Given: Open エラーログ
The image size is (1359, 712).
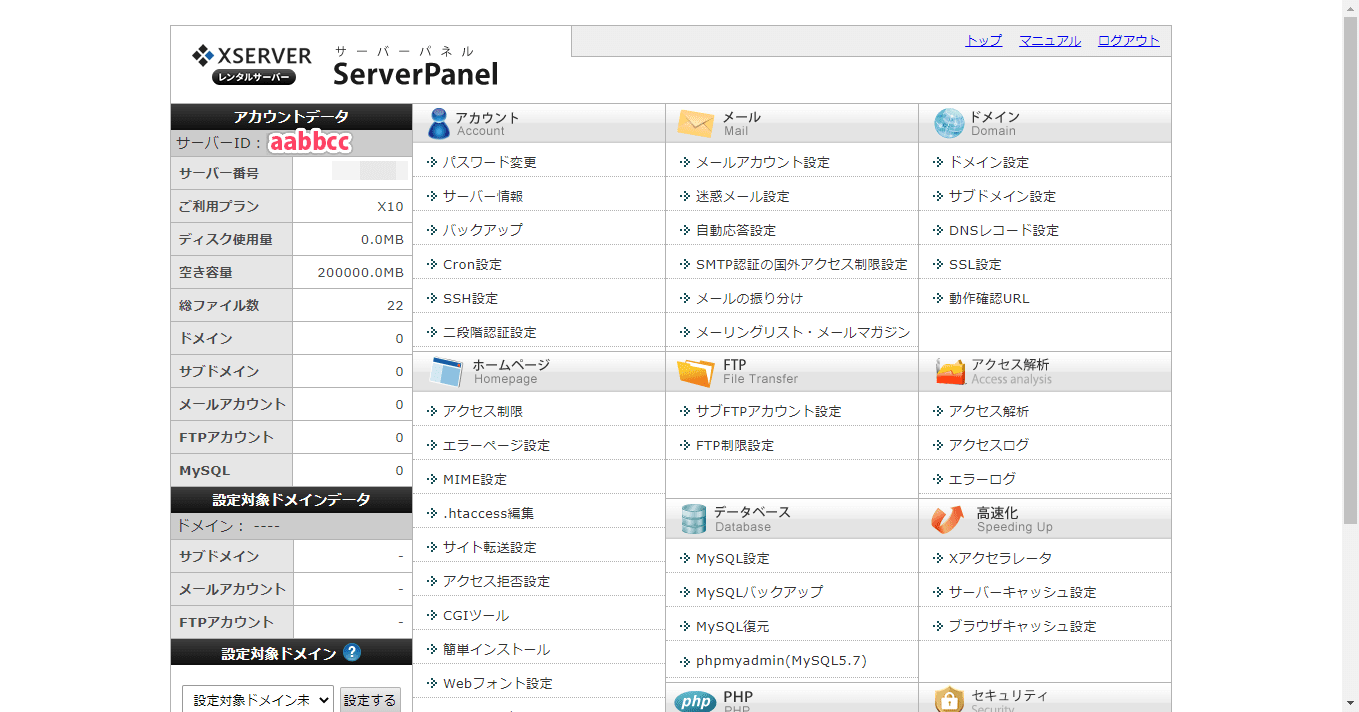Looking at the screenshot, I should 982,479.
